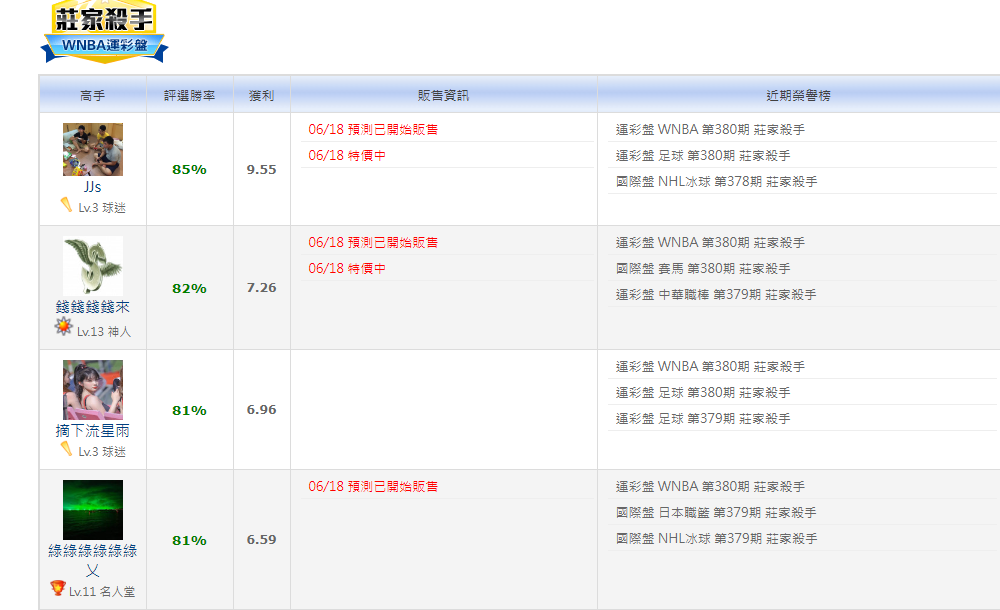Click 錢錢錢錢來 06/18 特價中 link
This screenshot has width=1000, height=610.
pyautogui.click(x=347, y=269)
